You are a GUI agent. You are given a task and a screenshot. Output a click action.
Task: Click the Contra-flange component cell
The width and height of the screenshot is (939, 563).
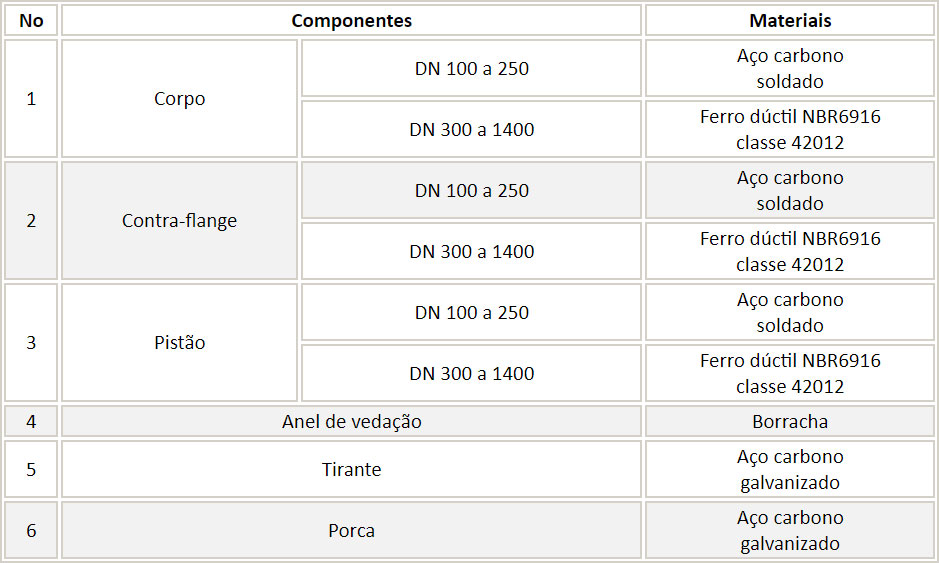(180, 220)
